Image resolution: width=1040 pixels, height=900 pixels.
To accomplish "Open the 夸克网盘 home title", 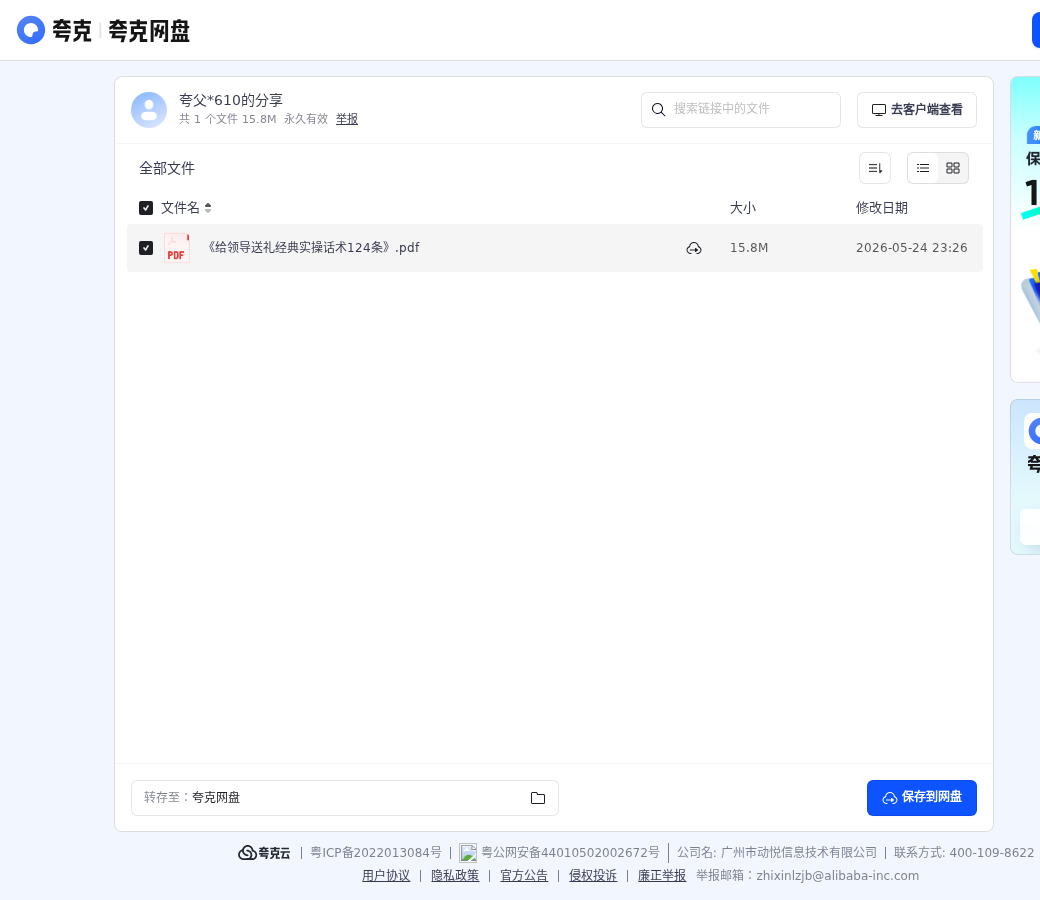I will (149, 31).
